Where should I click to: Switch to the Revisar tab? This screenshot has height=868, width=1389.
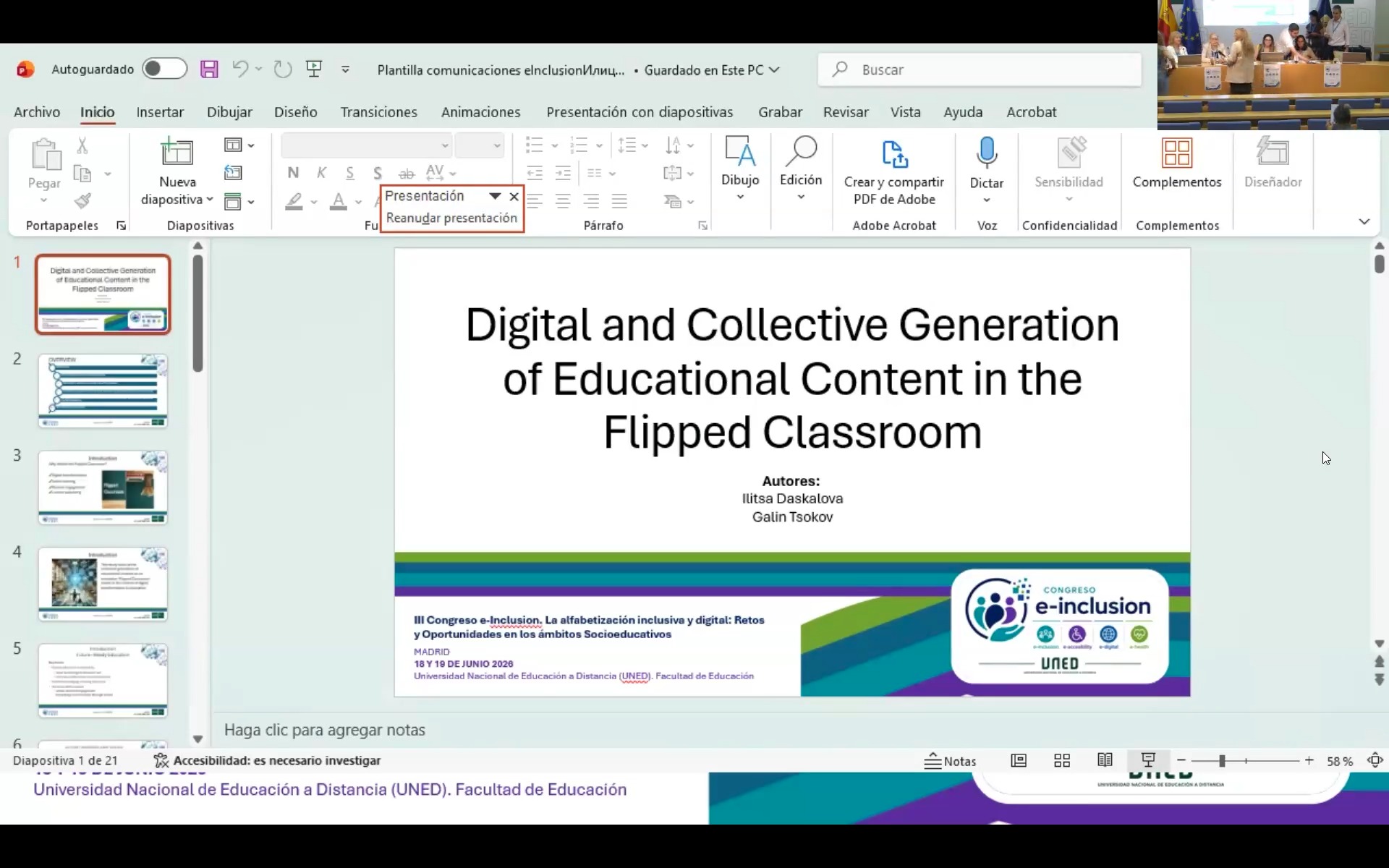tap(846, 112)
